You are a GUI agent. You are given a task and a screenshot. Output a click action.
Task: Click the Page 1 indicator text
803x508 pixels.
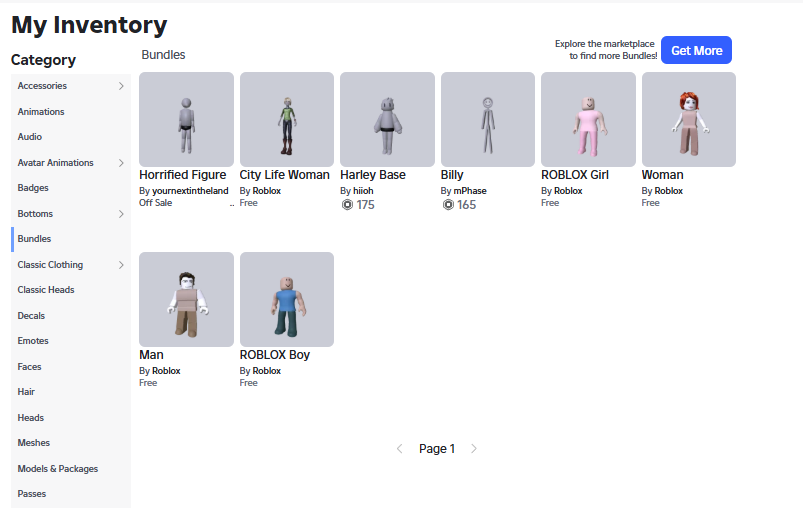click(x=437, y=449)
